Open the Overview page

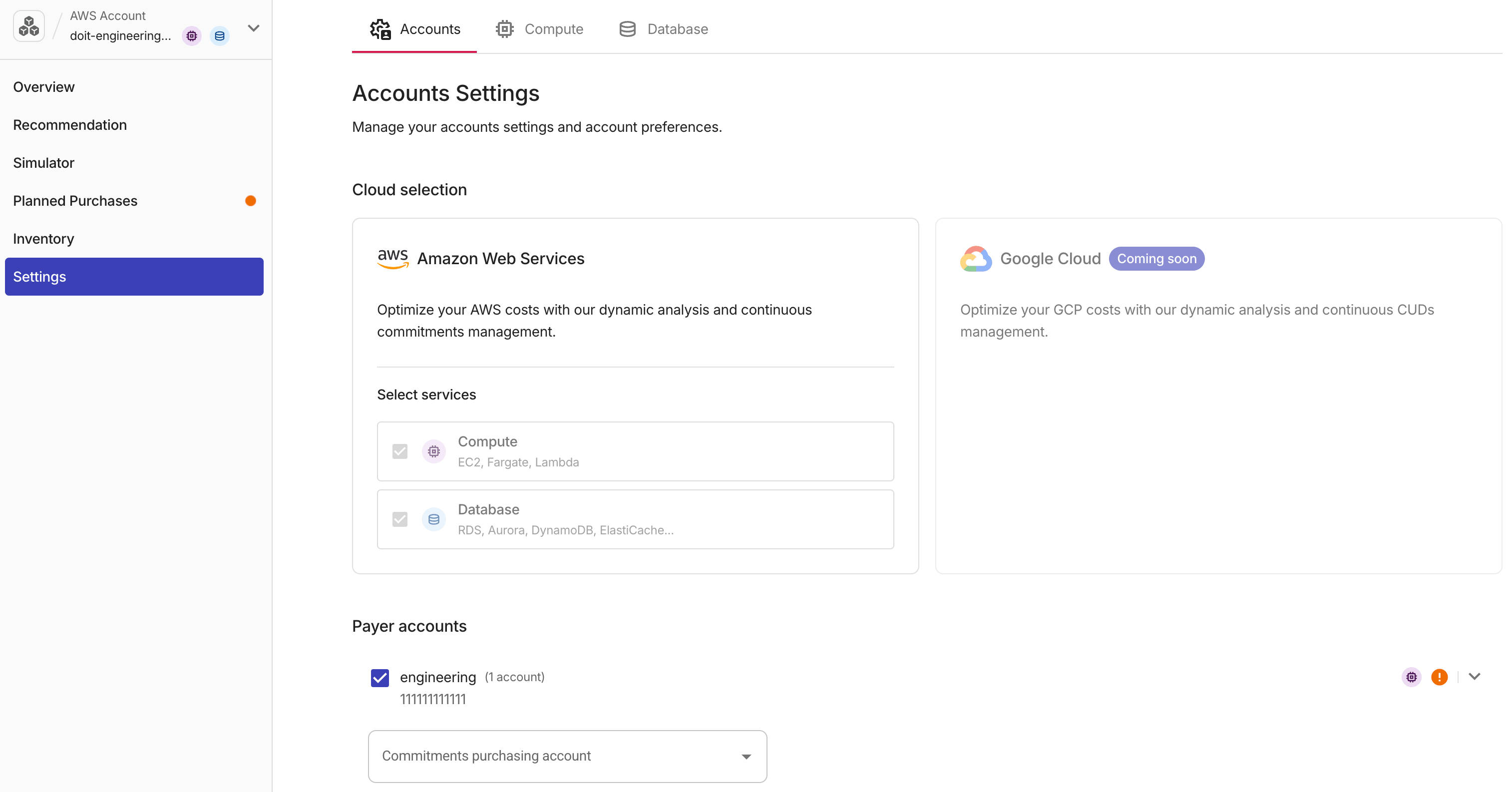pyautogui.click(x=44, y=87)
